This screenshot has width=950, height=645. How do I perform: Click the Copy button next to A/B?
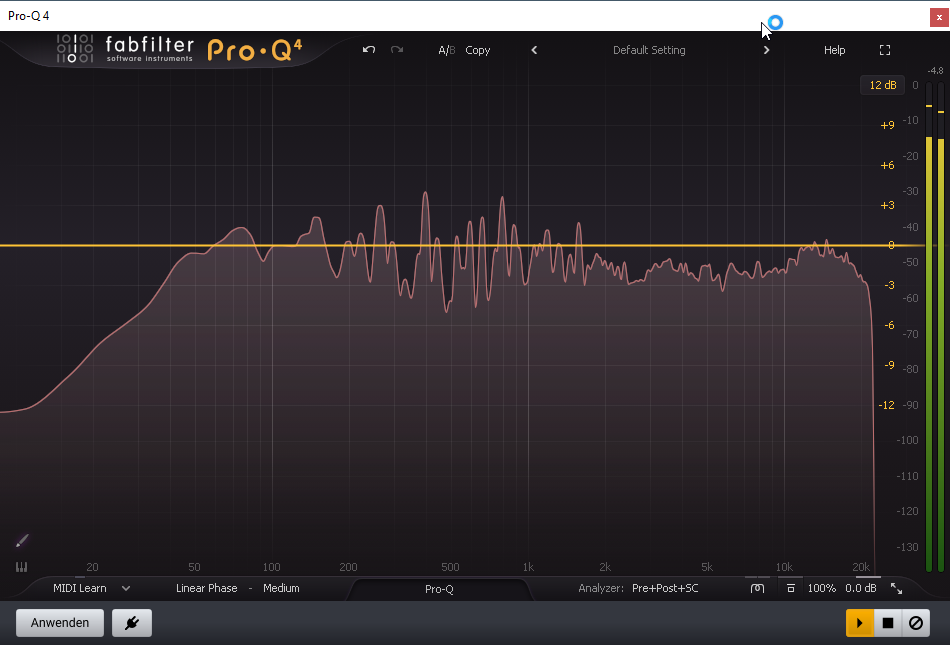click(478, 50)
